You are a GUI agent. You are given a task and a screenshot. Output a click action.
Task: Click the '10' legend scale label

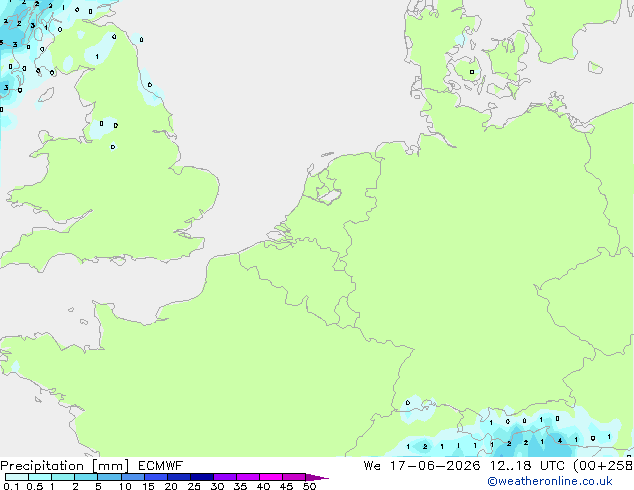125,486
